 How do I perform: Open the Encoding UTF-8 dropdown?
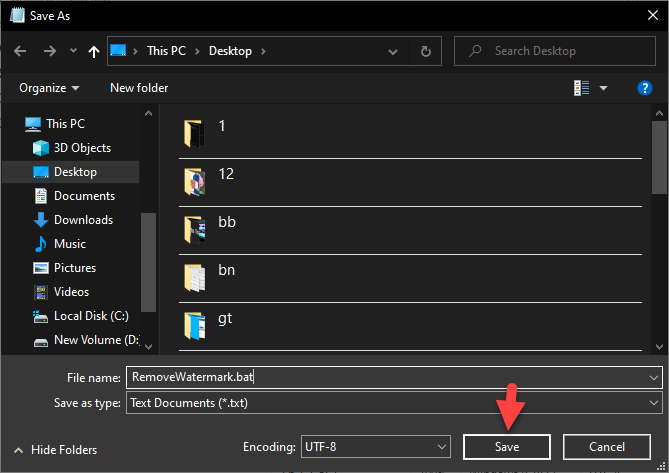click(x=441, y=446)
